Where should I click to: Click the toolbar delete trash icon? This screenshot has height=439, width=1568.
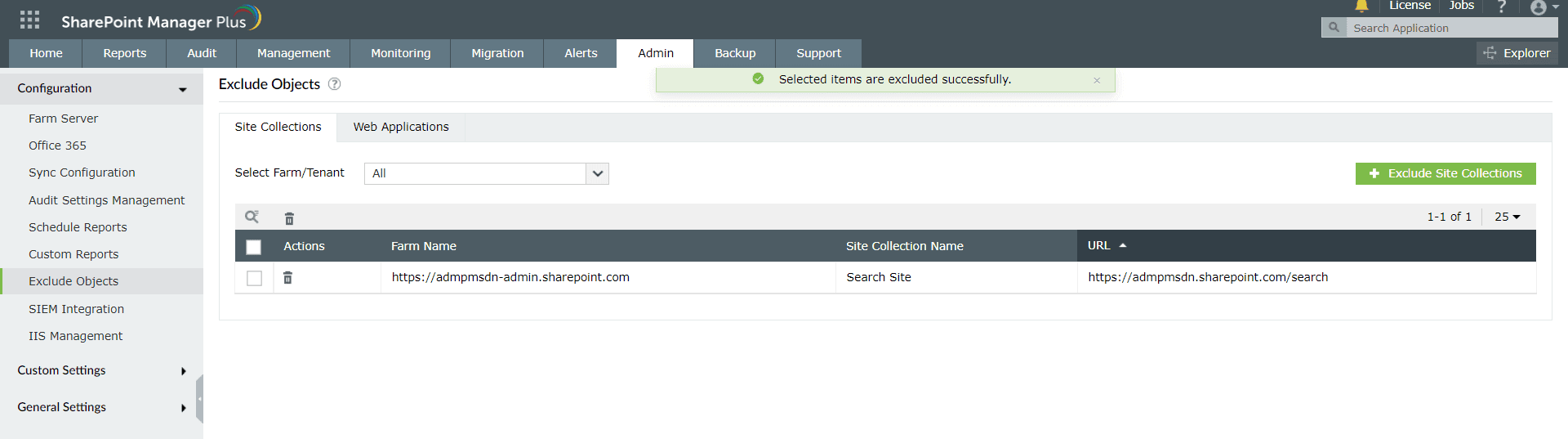pyautogui.click(x=289, y=218)
